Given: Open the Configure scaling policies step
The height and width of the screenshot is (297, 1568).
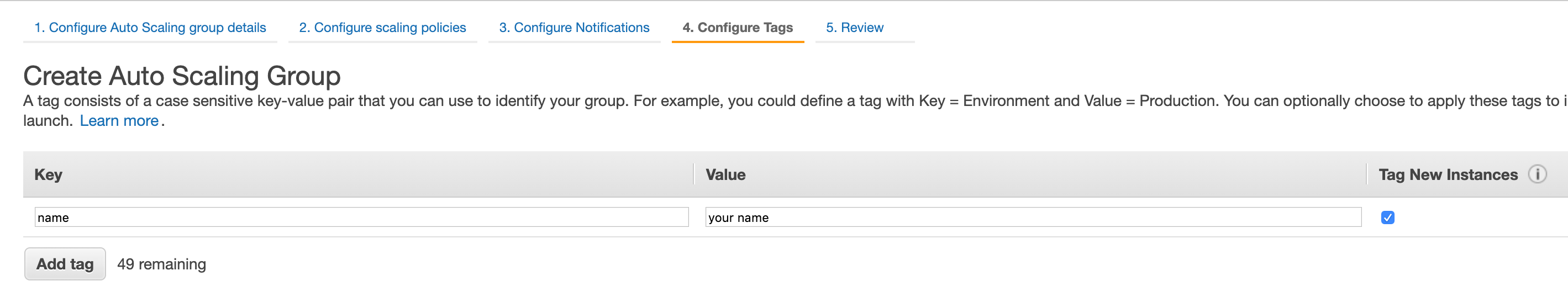Looking at the screenshot, I should [382, 28].
